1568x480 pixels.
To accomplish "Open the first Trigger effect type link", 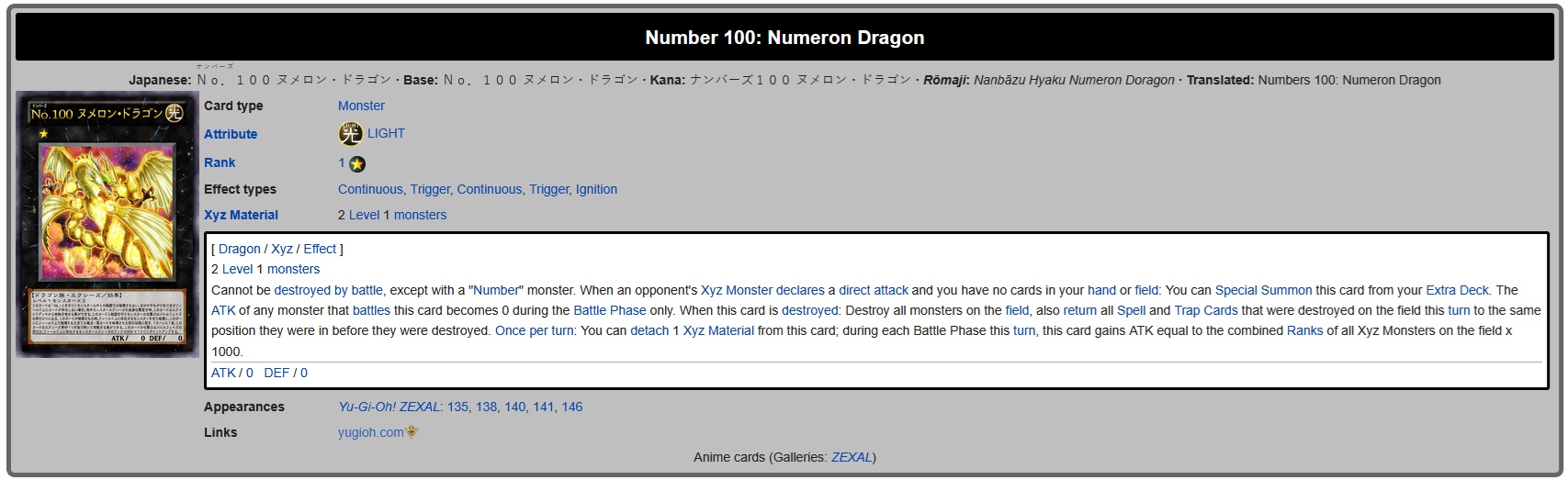I will pyautogui.click(x=430, y=189).
